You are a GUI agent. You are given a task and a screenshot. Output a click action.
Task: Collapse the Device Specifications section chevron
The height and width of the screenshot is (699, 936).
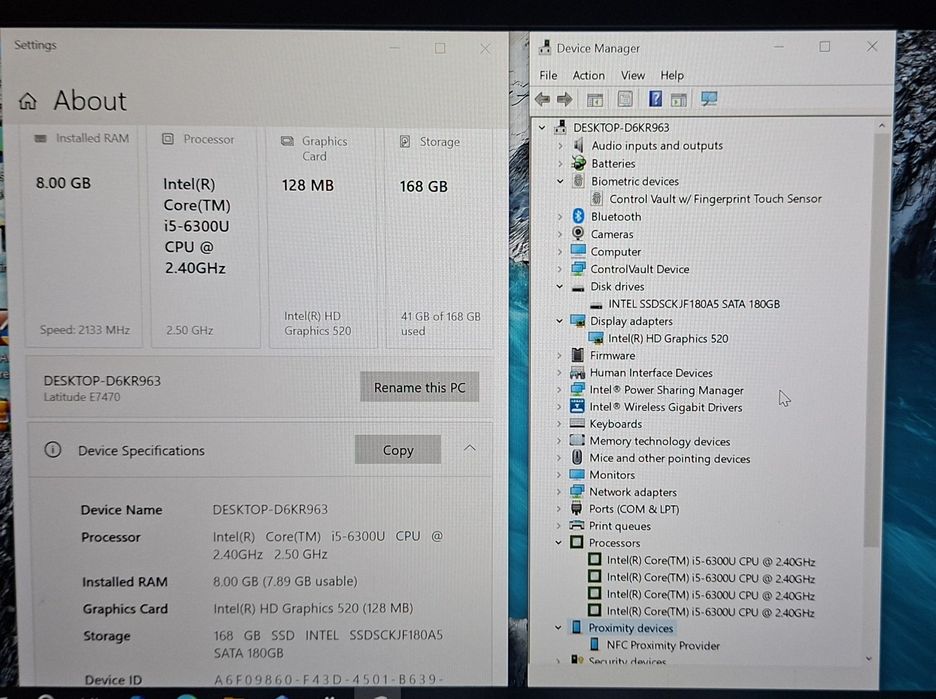click(470, 448)
